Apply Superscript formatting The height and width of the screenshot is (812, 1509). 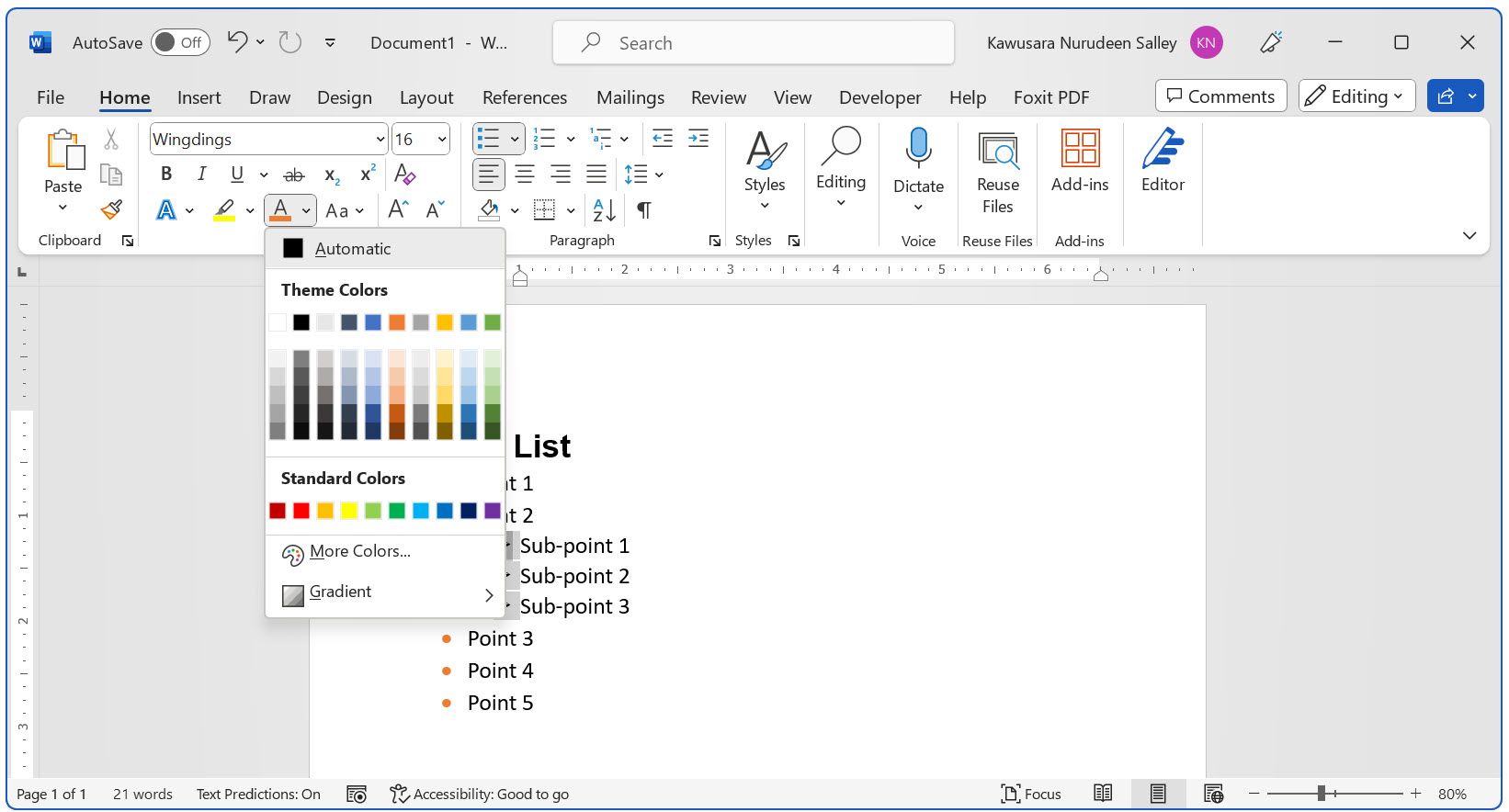(368, 174)
